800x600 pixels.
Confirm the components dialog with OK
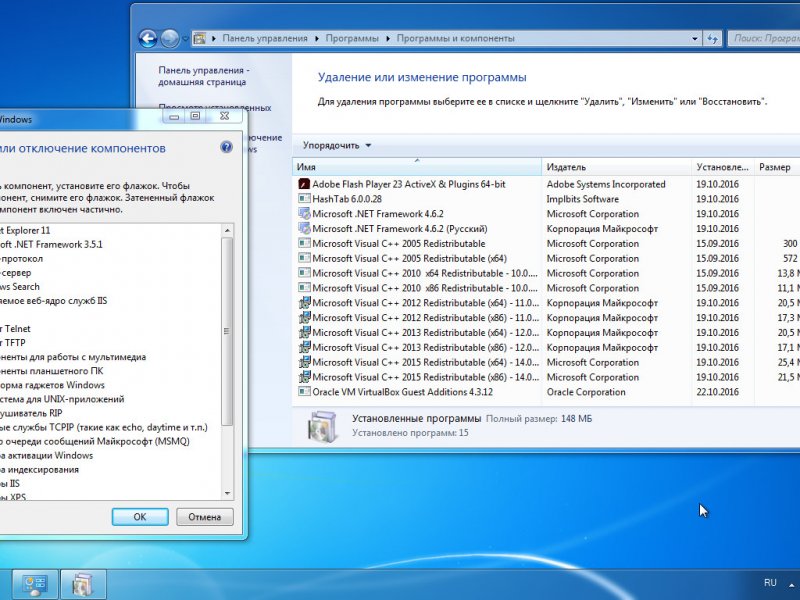pos(140,517)
